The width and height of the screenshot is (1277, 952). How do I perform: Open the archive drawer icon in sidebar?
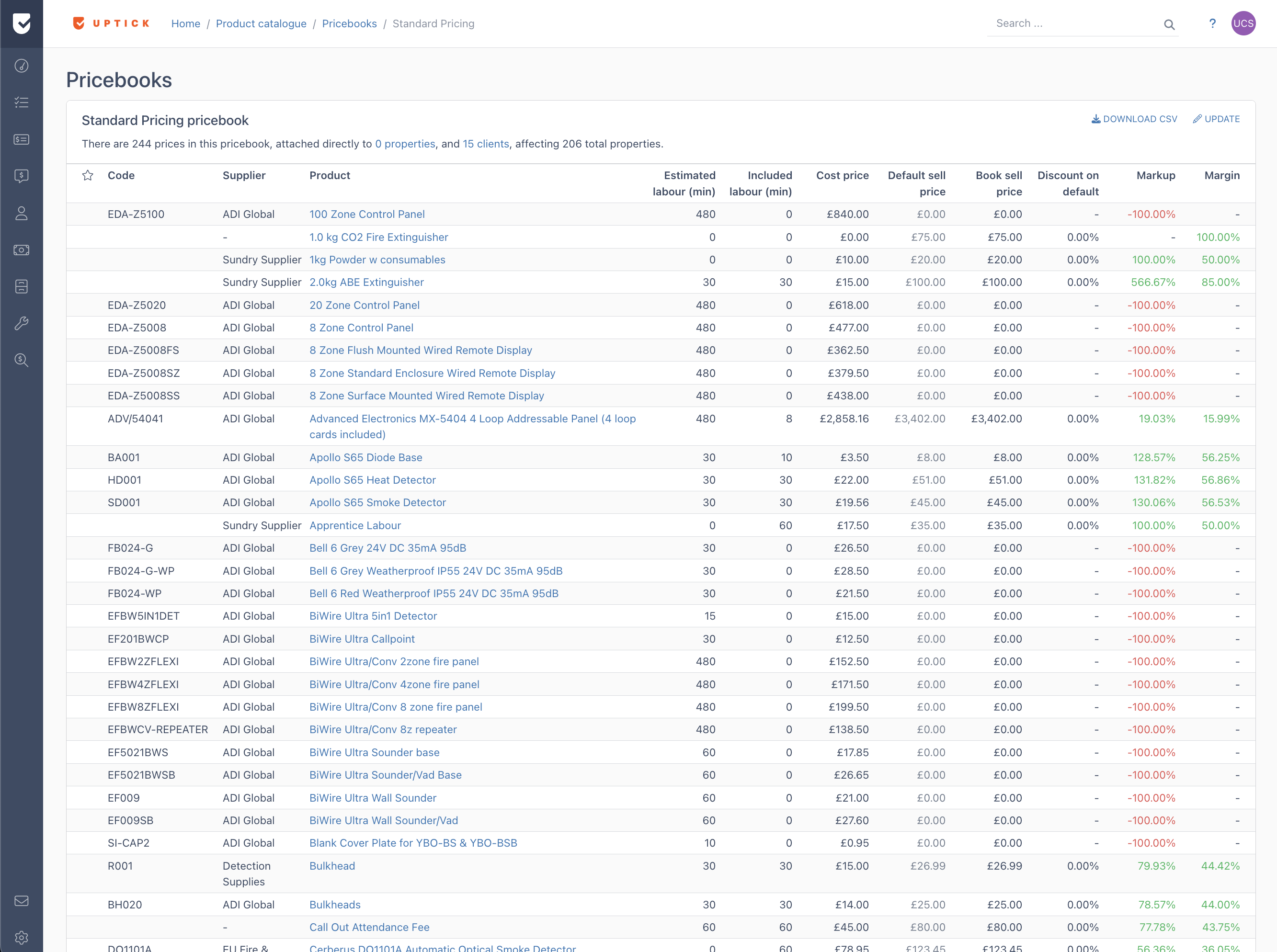point(22,286)
